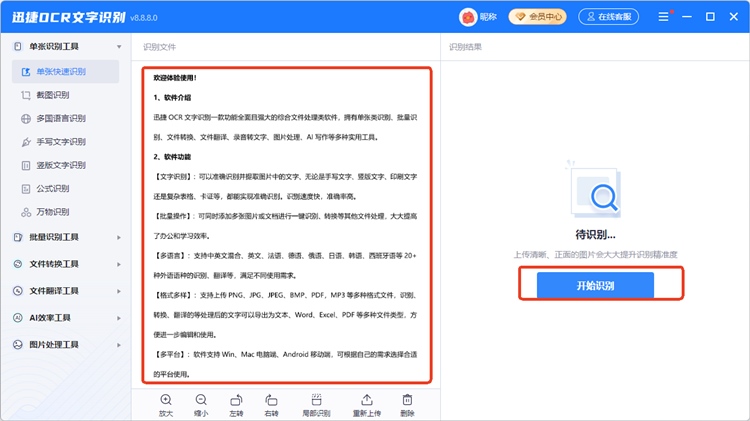Click the 待识别 magnifier placeholder image
750x421 pixels.
[x=595, y=189]
